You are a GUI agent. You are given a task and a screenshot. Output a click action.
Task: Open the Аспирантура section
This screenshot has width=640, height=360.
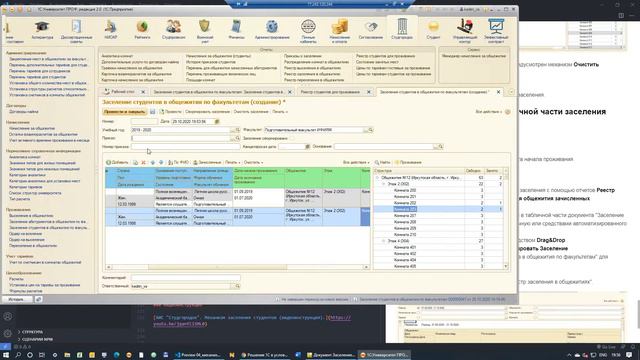42,30
